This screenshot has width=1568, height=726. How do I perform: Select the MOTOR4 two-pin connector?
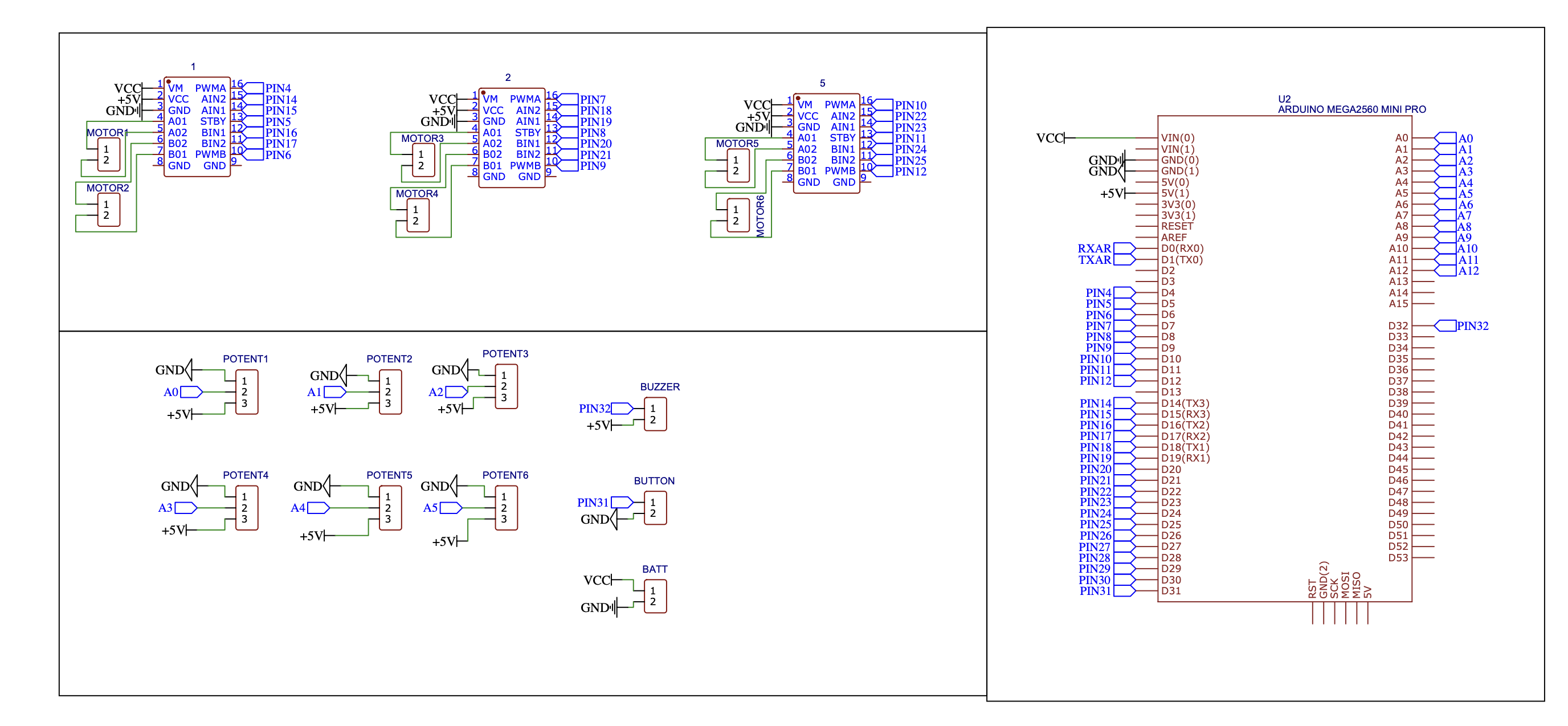click(x=418, y=215)
